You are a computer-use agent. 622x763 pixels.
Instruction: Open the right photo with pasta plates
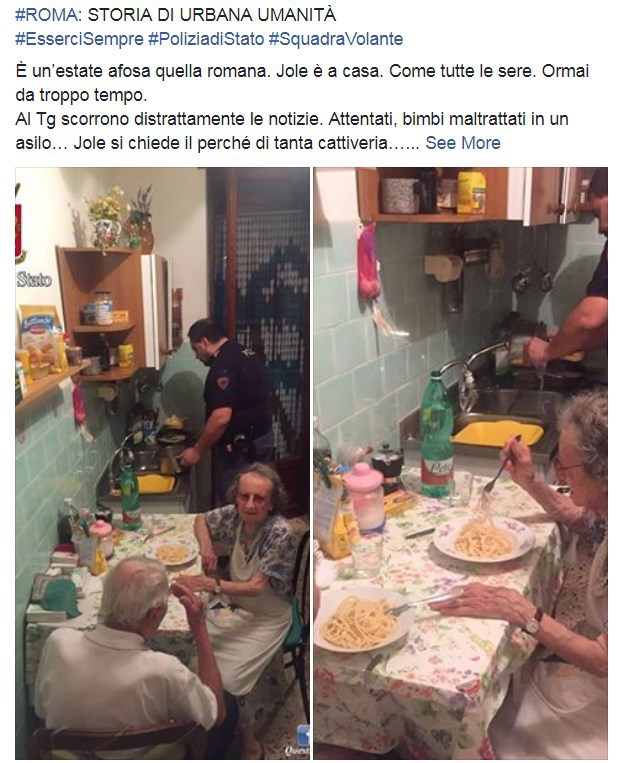pyautogui.click(x=460, y=463)
